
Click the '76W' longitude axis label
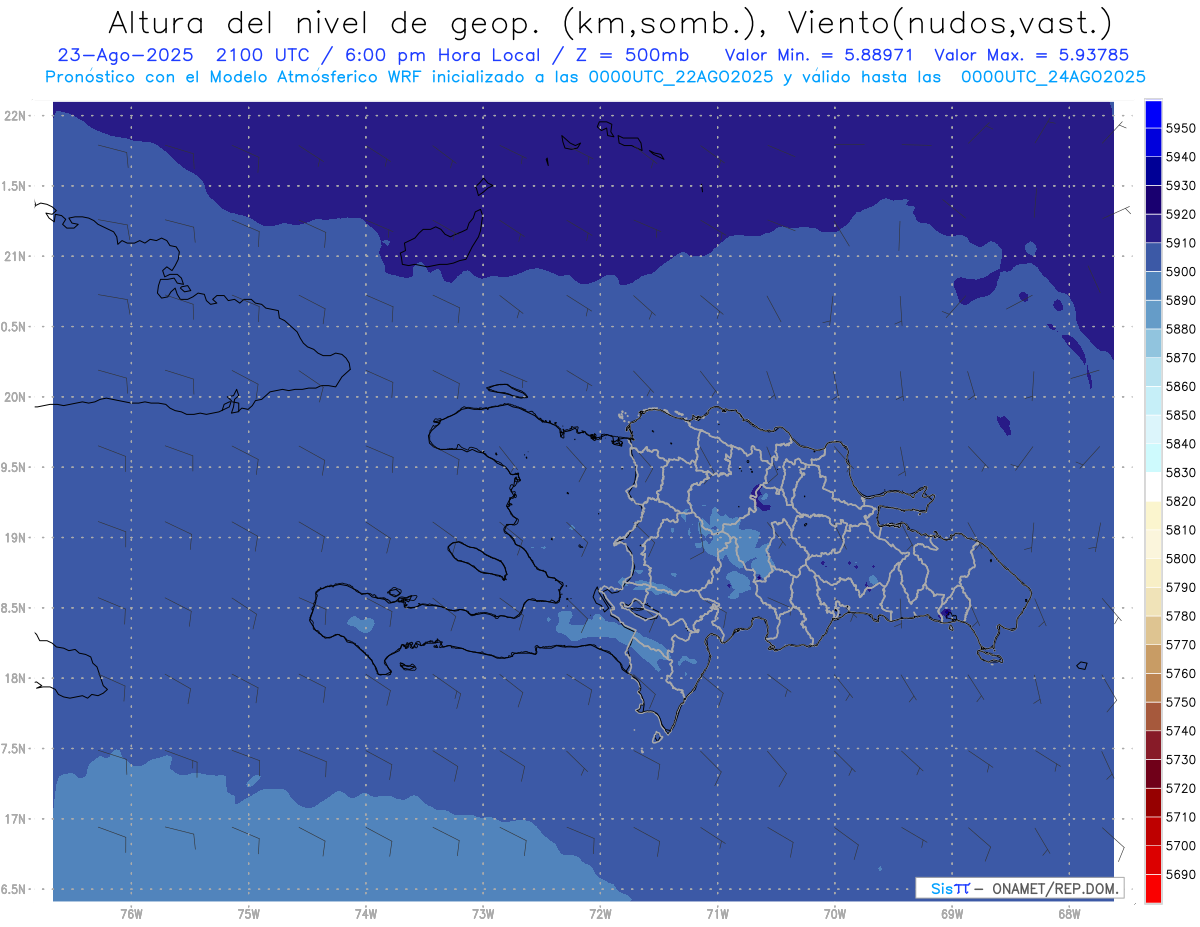click(131, 914)
